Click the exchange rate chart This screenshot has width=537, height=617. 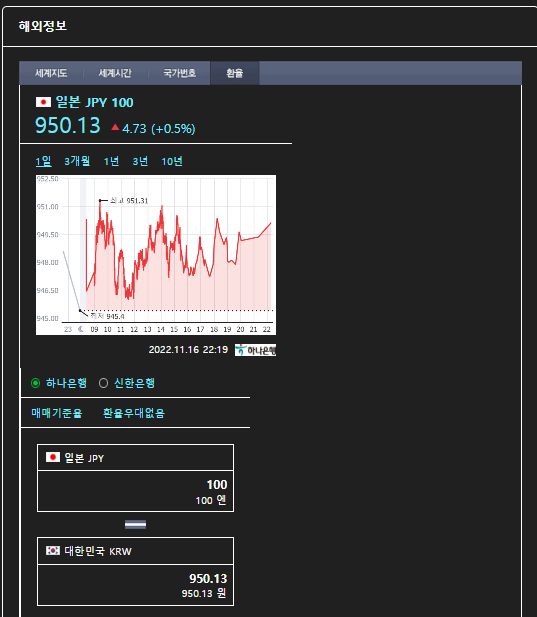156,255
